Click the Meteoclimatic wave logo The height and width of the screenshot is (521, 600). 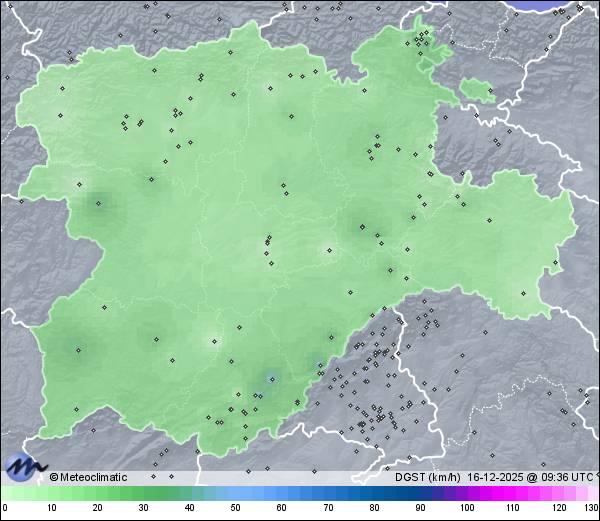(x=25, y=466)
